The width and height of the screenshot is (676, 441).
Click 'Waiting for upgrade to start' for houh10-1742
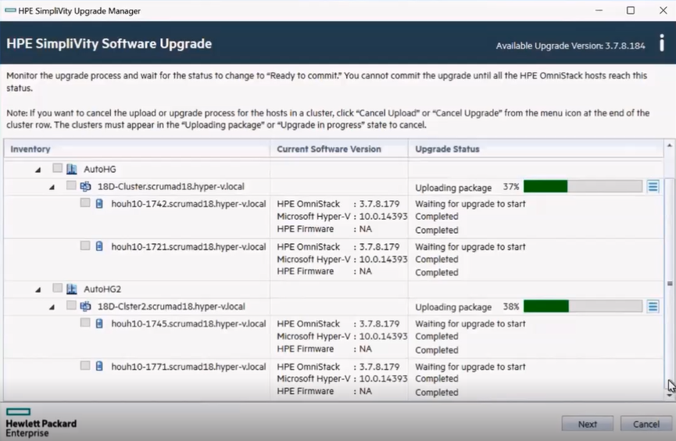pyautogui.click(x=470, y=203)
